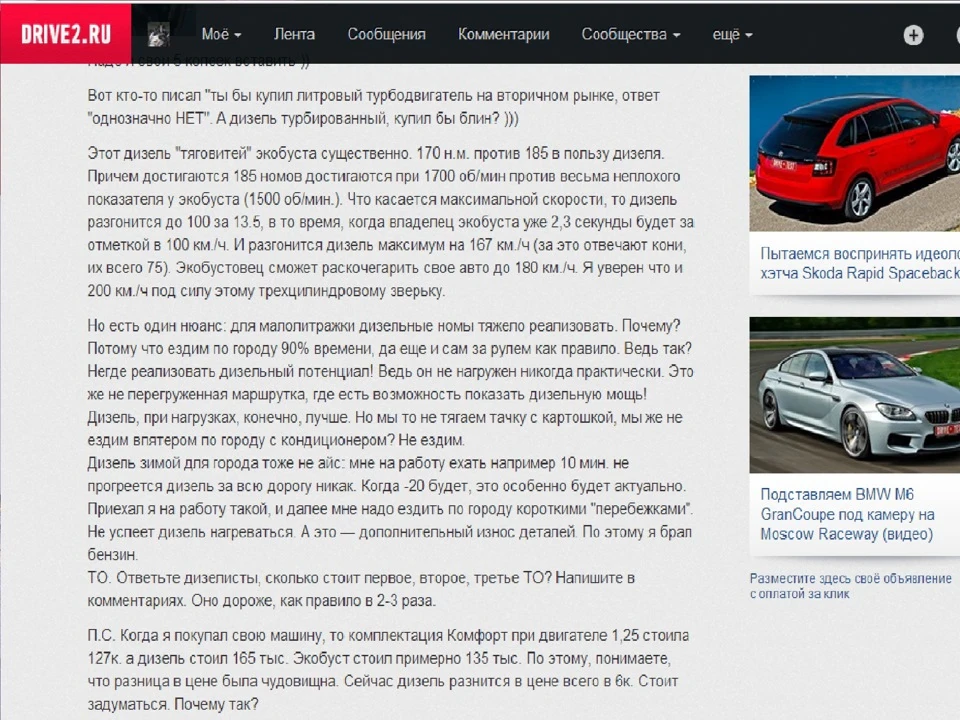Expand the ещё dropdown menu
Image resolution: width=960 pixels, height=720 pixels.
(x=732, y=34)
